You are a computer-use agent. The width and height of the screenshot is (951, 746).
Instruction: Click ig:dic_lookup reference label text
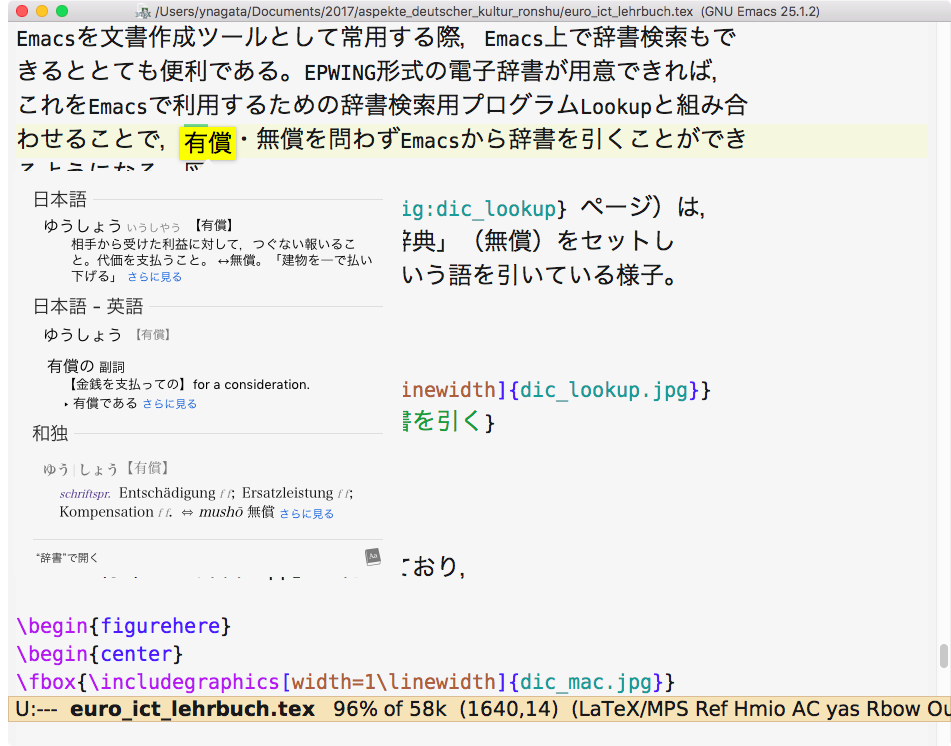click(x=479, y=209)
